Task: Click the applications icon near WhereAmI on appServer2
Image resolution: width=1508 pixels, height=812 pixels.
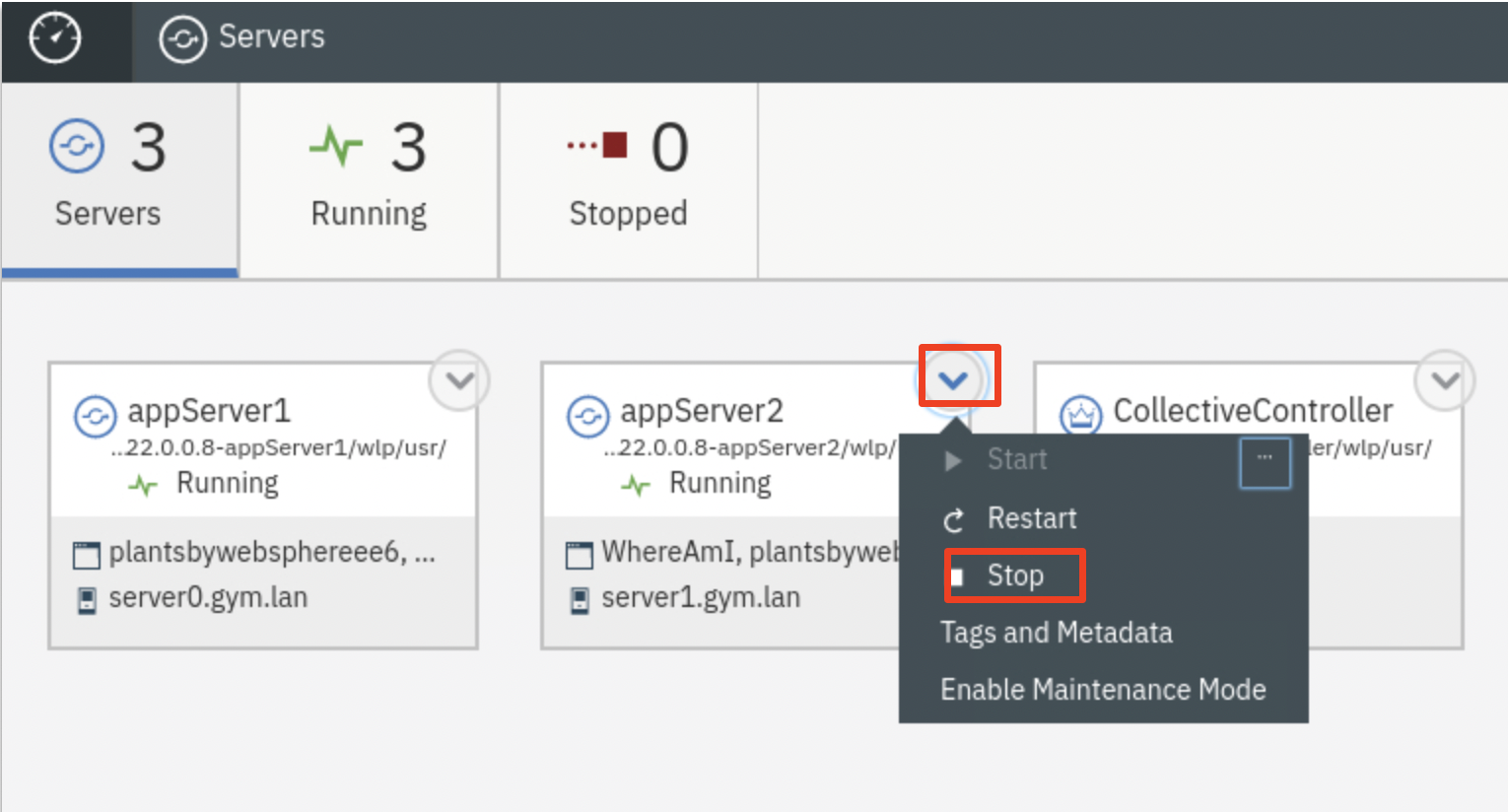Action: coord(579,553)
